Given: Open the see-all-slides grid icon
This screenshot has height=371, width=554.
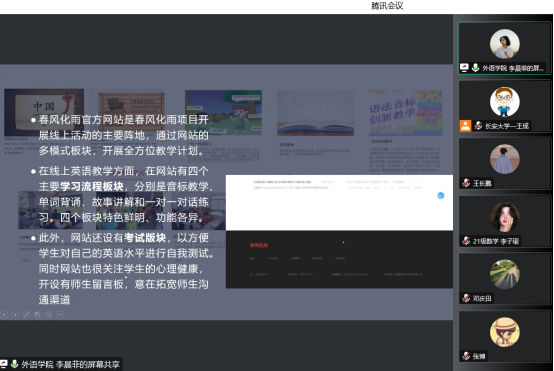Looking at the screenshot, I should pyautogui.click(x=37, y=314).
